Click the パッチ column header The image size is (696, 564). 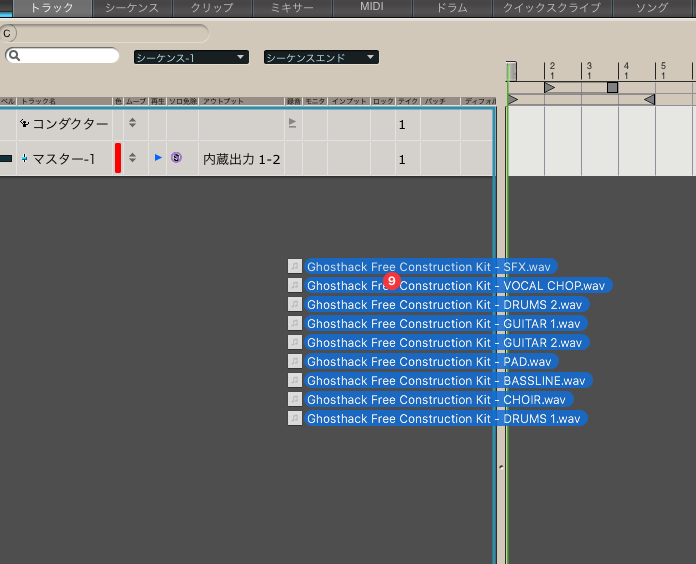(440, 101)
